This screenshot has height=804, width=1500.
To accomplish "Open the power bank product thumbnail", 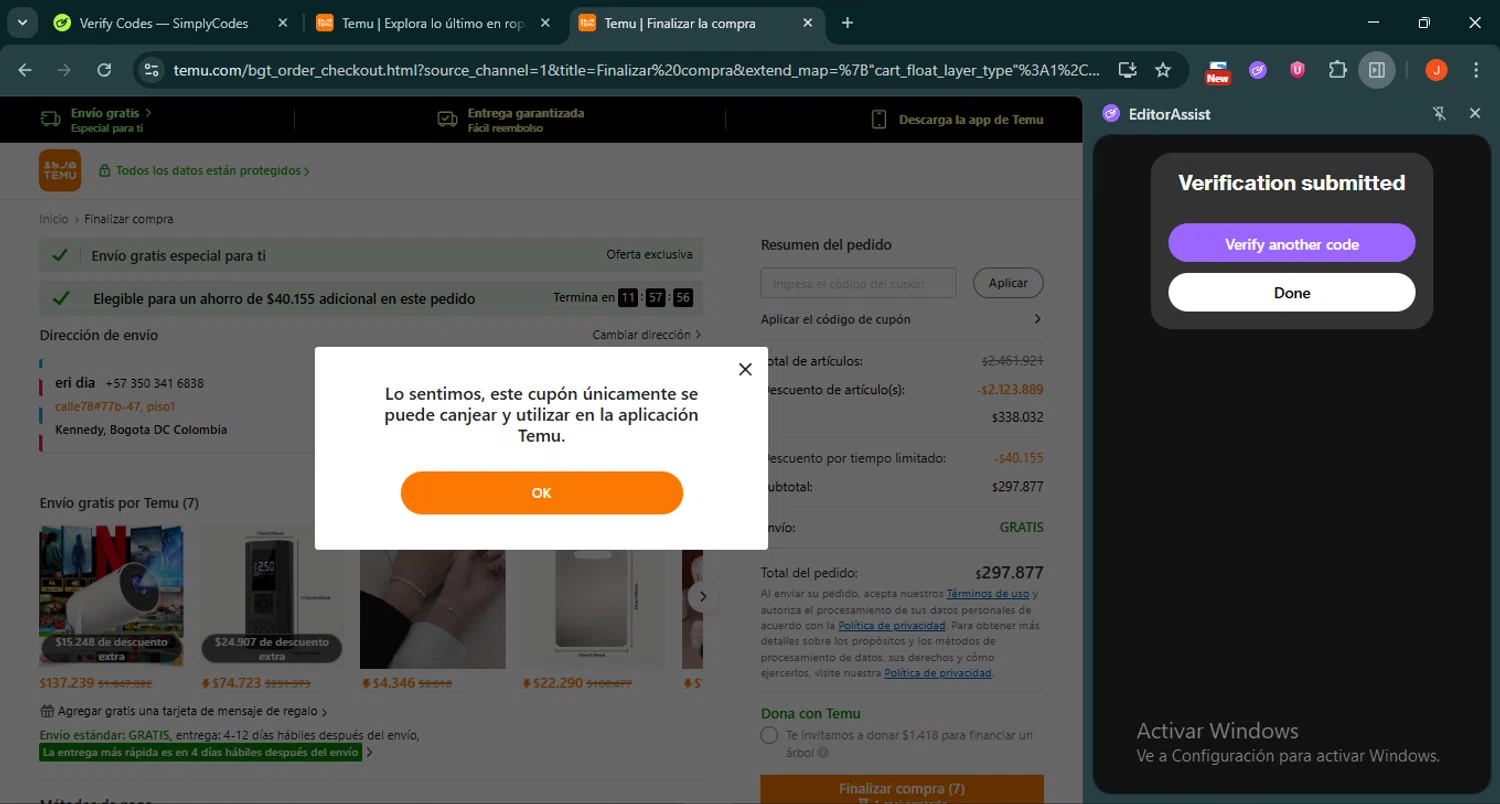I will tap(593, 596).
